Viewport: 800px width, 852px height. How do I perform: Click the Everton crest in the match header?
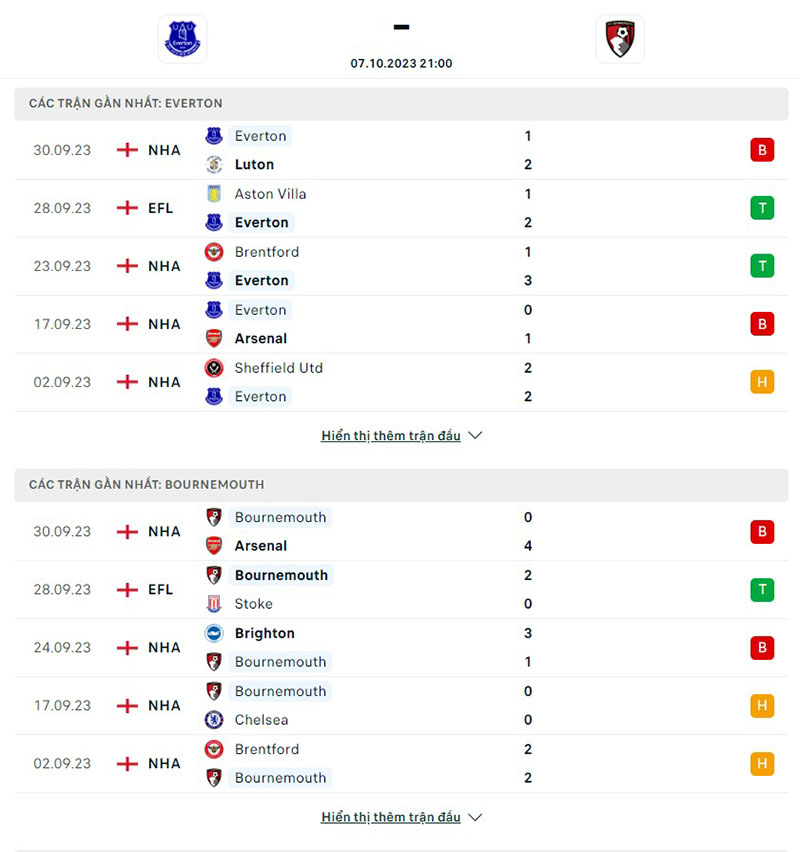[184, 39]
